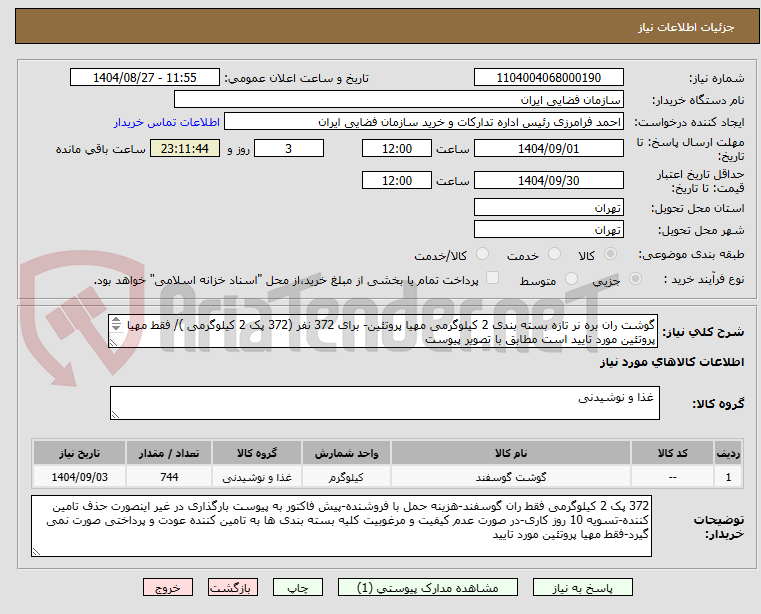Click the requester field احمد فرامرزی
Viewport: 761px width, 614px height.
coord(423,122)
